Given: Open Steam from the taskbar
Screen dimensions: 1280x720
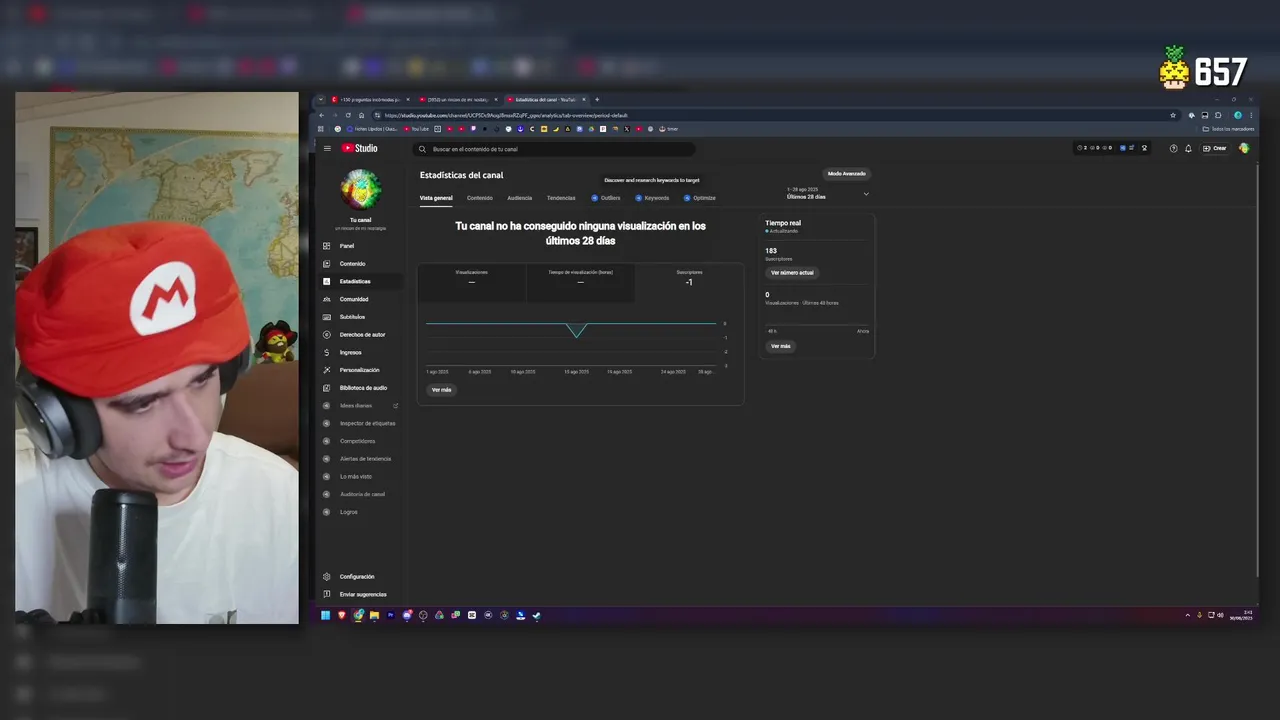Looking at the screenshot, I should [x=537, y=615].
